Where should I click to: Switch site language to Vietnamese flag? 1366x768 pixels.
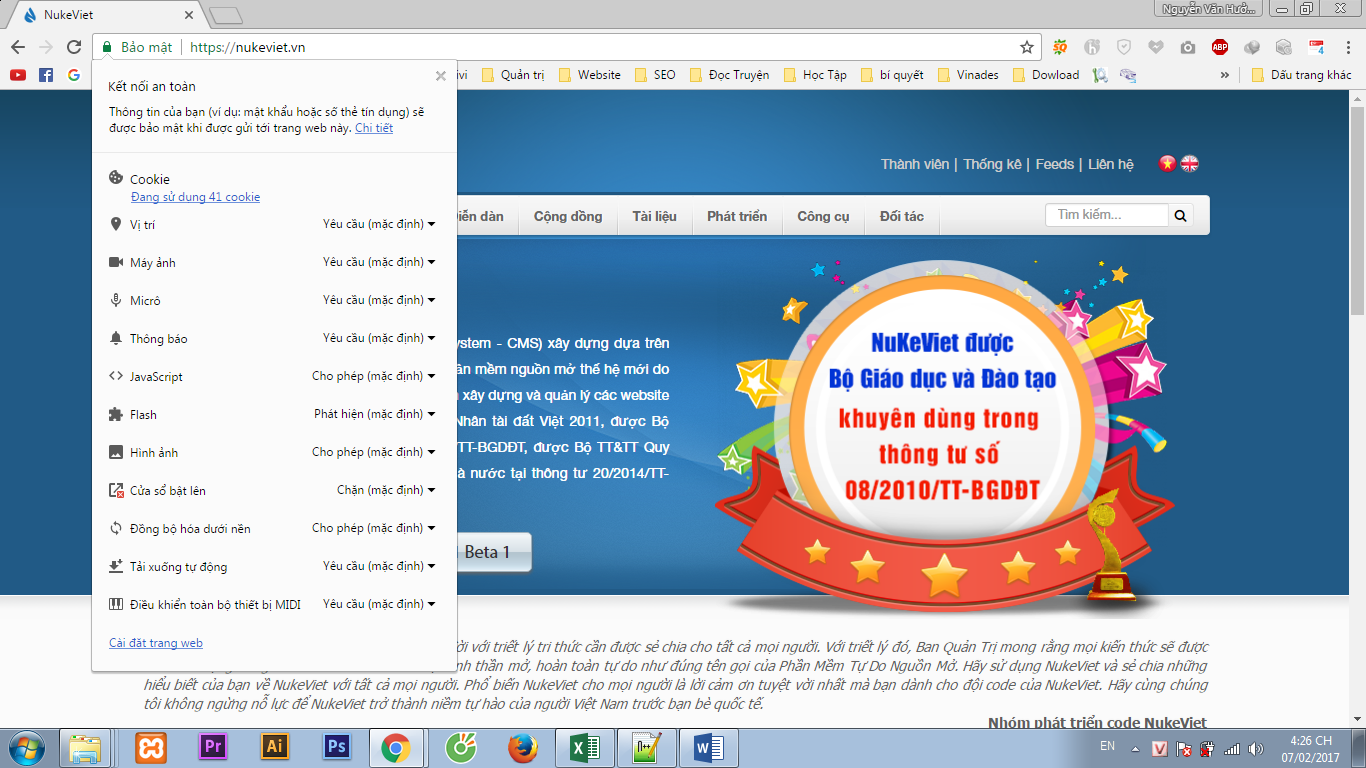coord(1167,163)
